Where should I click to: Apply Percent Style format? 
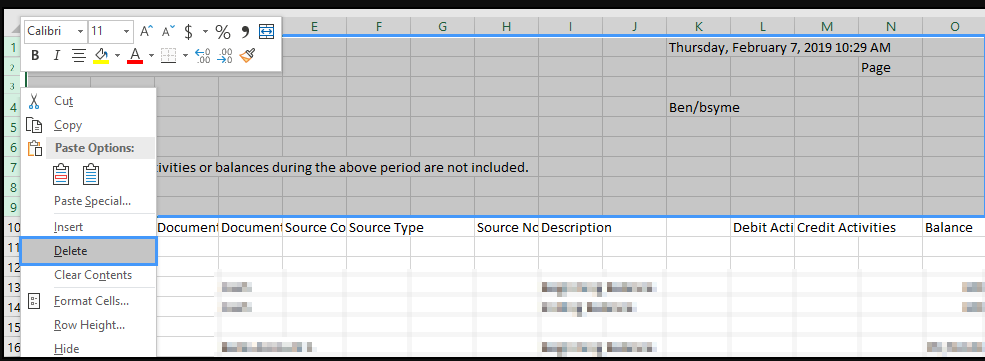pyautogui.click(x=223, y=31)
